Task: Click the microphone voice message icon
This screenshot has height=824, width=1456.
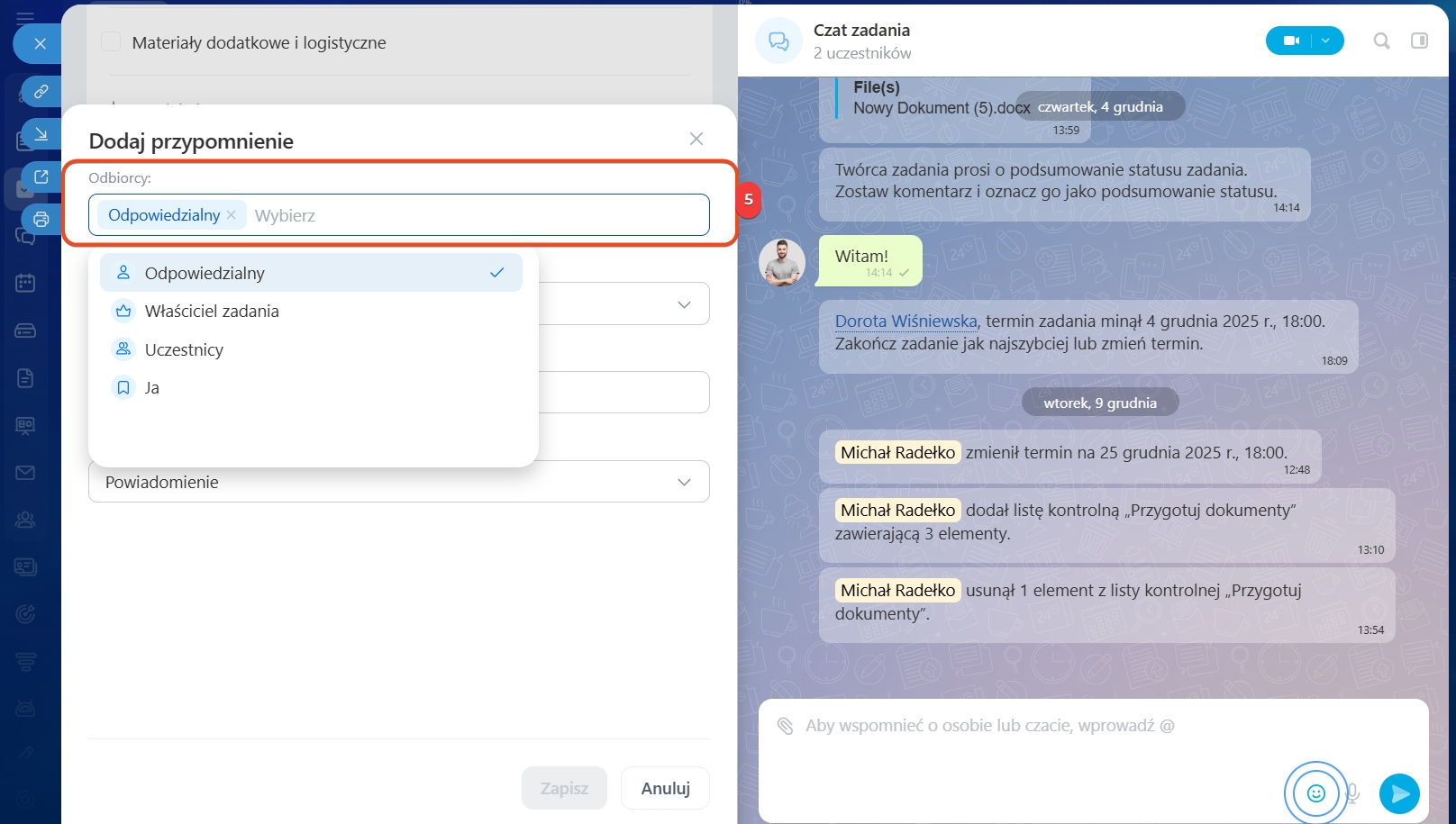Action: 1352,793
